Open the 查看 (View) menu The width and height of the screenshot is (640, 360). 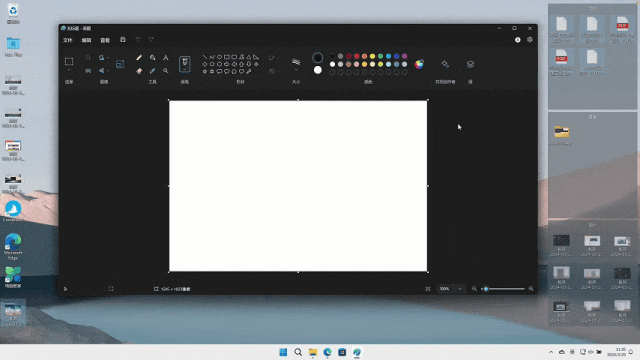click(x=105, y=40)
